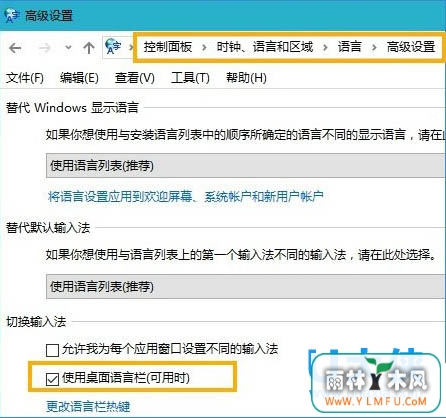
Task: Open the 查看(V) menu
Action: 135,78
